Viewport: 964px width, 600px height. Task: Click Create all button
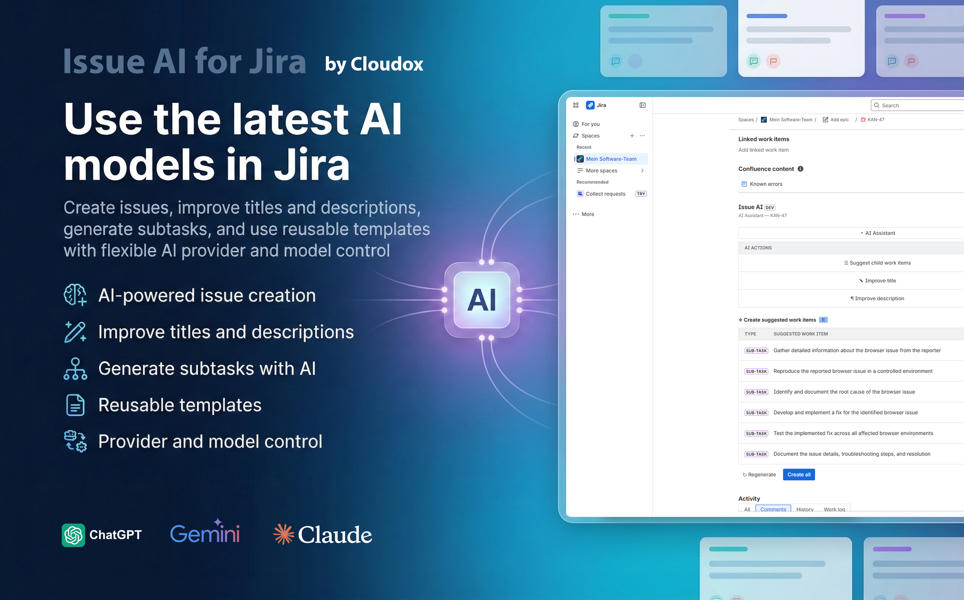pyautogui.click(x=799, y=475)
